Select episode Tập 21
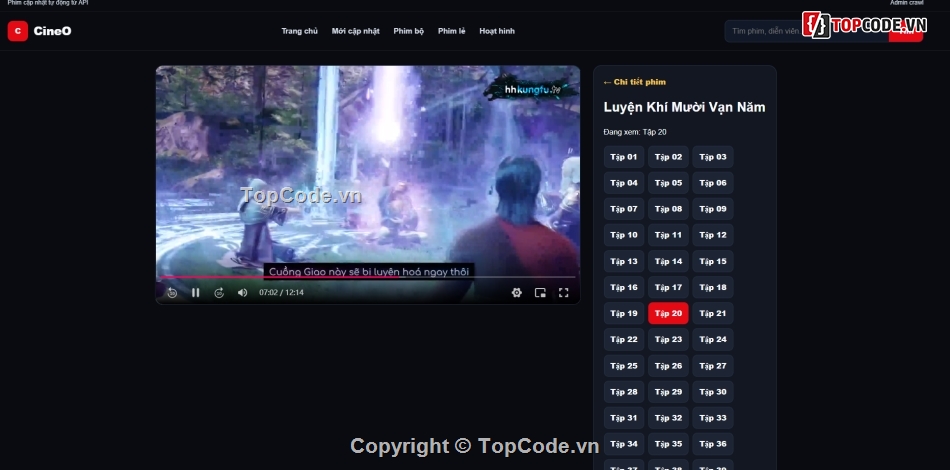The image size is (950, 470). (x=713, y=314)
